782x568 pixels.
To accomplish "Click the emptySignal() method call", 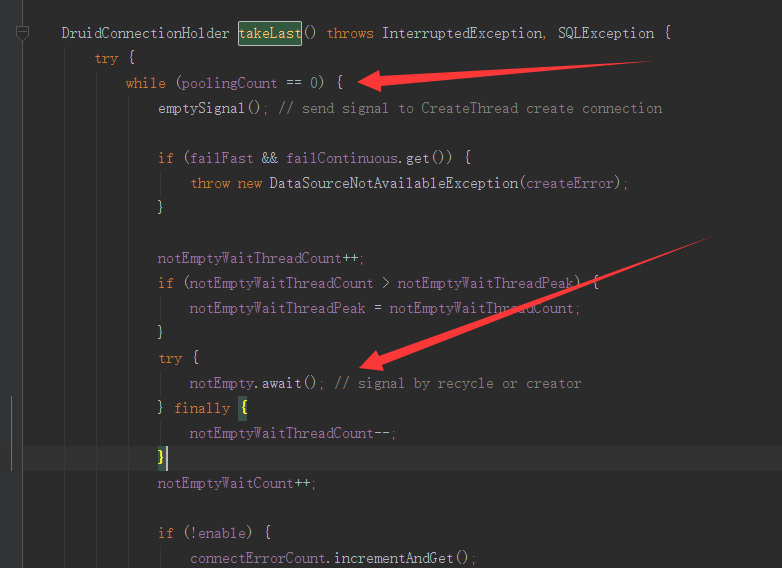I will (209, 108).
